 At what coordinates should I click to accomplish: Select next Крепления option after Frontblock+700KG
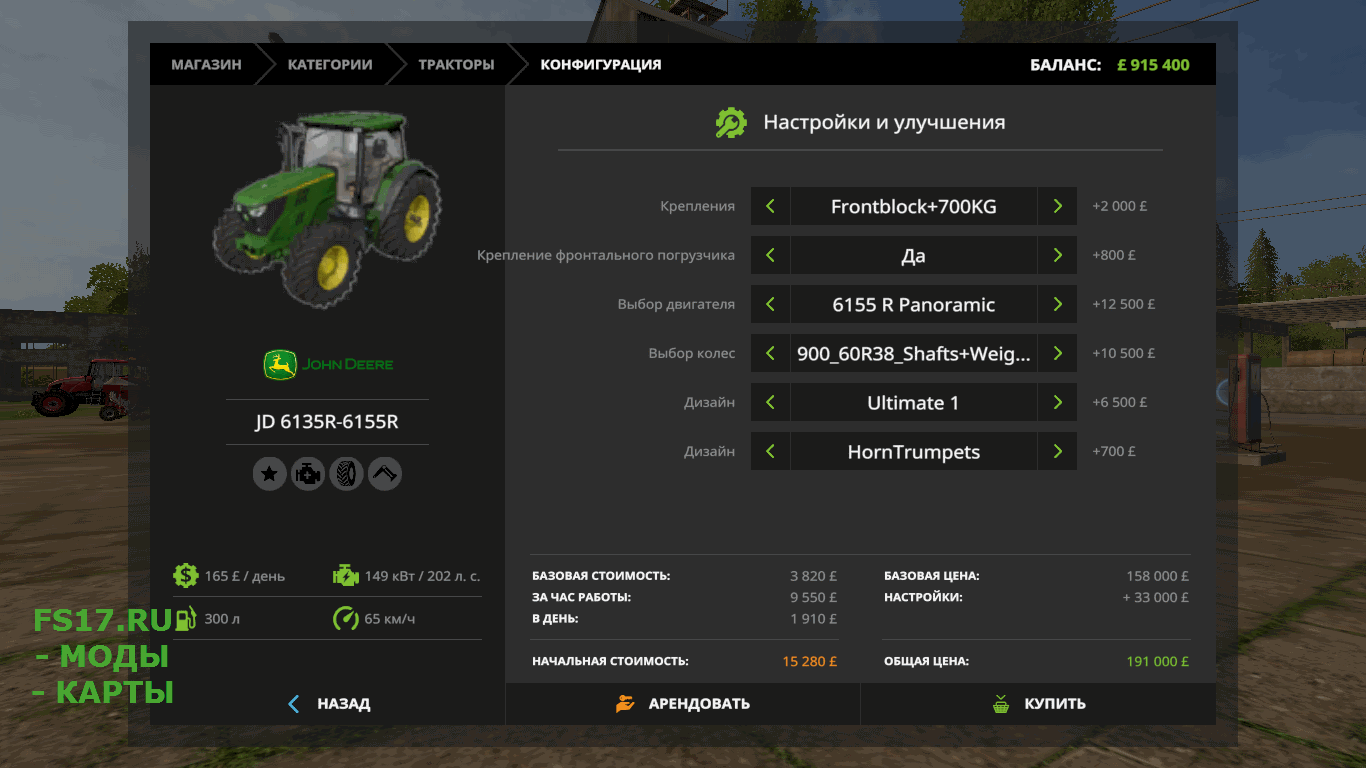click(x=1057, y=206)
